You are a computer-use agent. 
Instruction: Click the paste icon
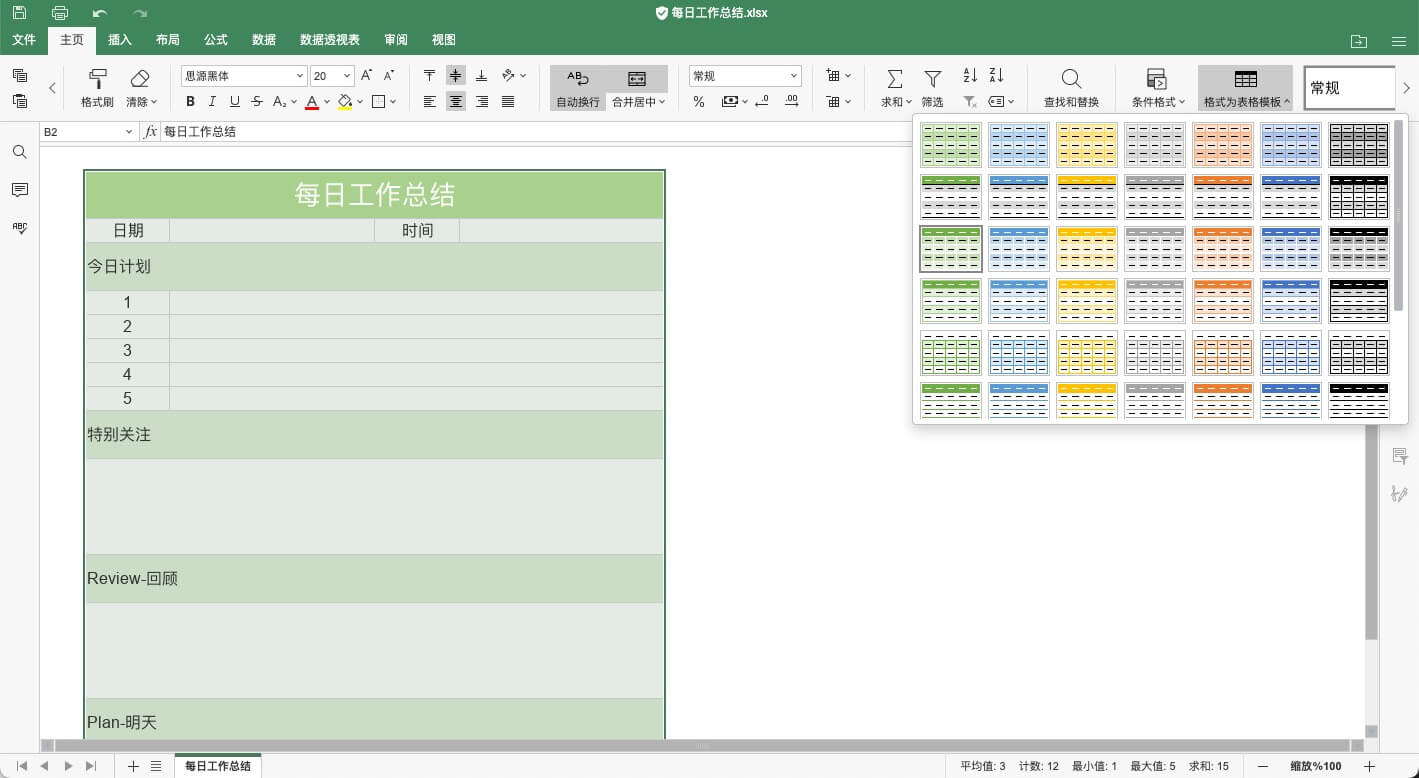click(x=20, y=101)
